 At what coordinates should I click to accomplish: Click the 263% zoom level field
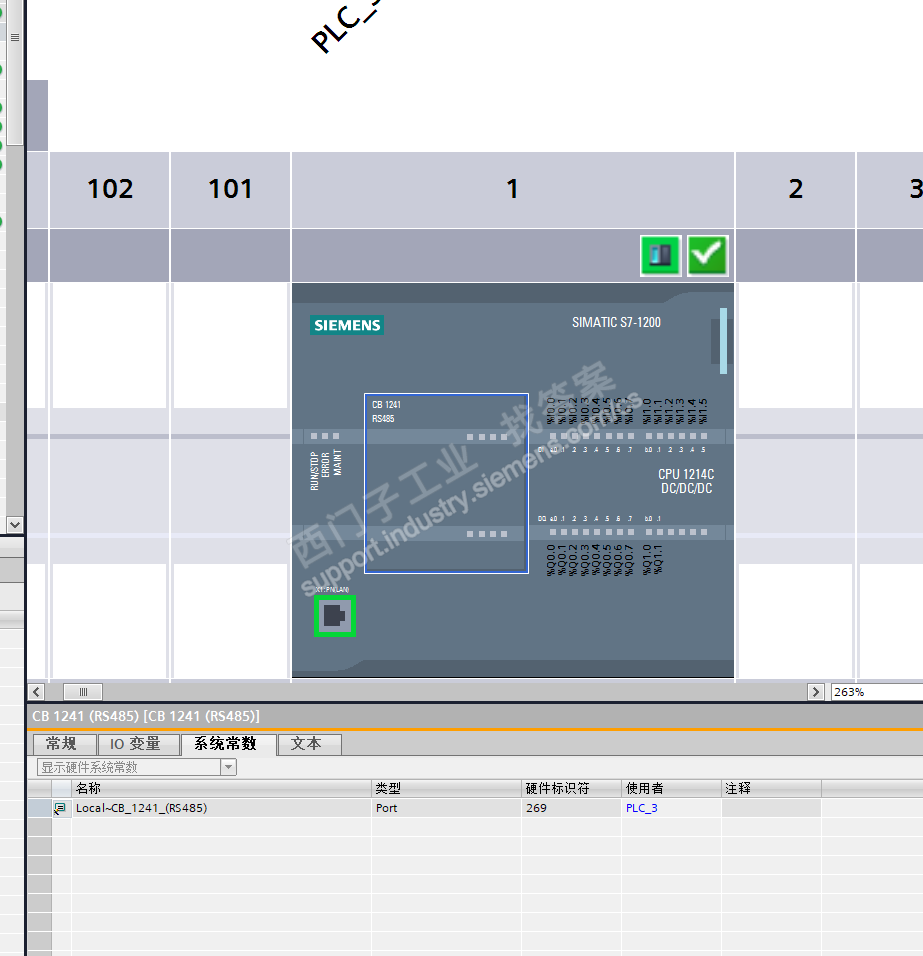click(876, 692)
